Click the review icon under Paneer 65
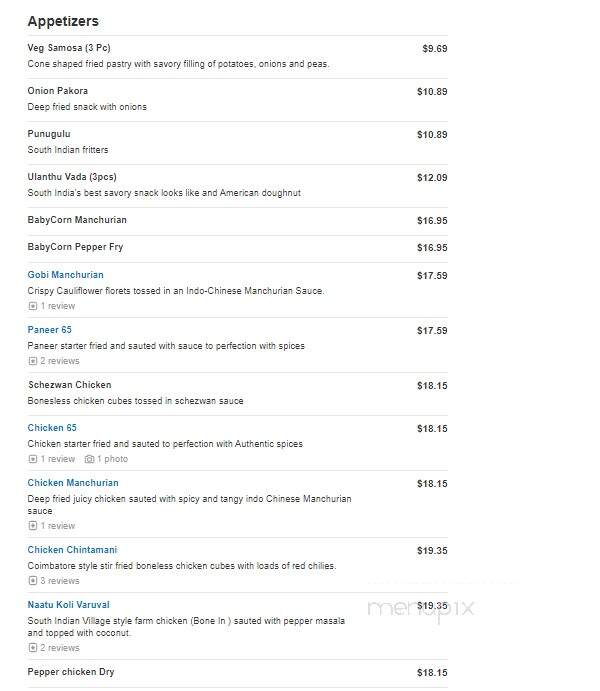Image resolution: width=600 pixels, height=691 pixels. [x=33, y=361]
